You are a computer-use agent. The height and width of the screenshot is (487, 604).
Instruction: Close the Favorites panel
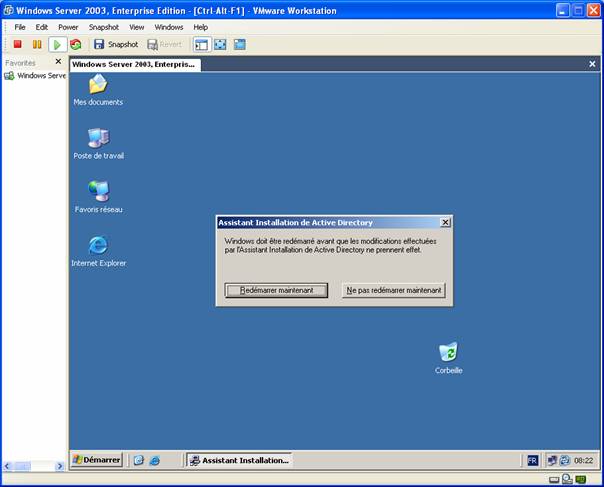(58, 61)
